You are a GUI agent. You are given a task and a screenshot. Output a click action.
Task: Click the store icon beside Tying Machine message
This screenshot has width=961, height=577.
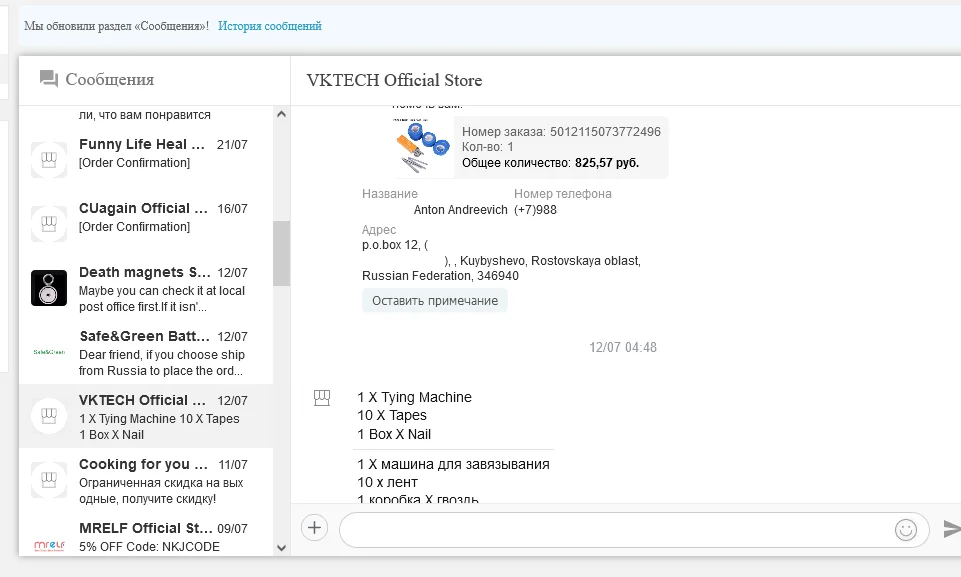pos(322,398)
